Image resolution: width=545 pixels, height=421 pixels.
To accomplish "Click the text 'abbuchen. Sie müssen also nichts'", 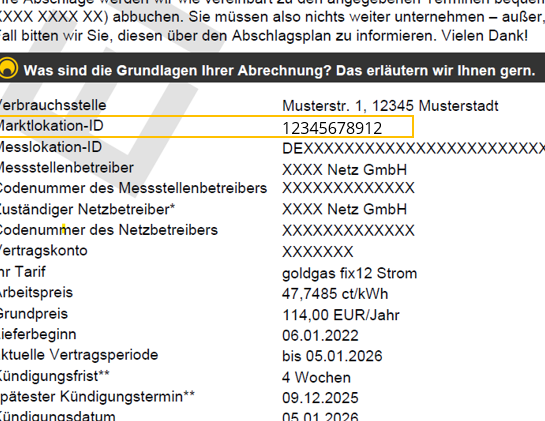I will point(229,17).
